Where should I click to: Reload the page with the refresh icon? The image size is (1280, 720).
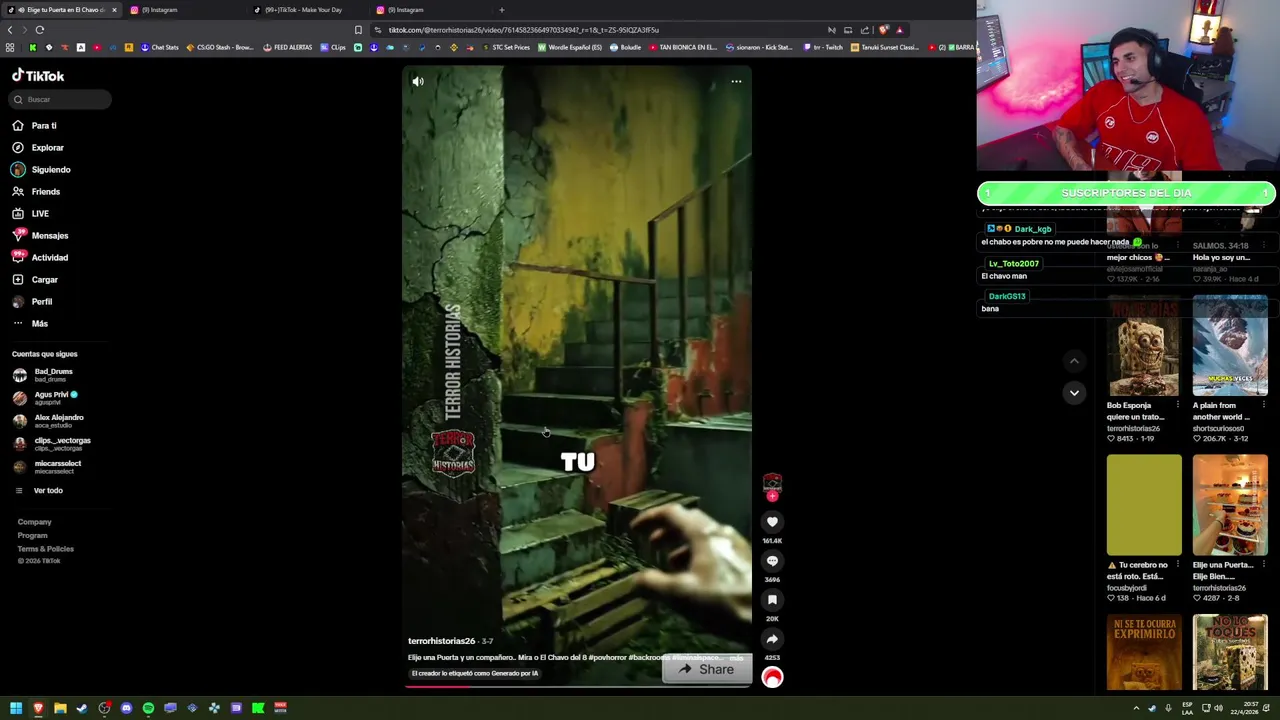click(40, 30)
